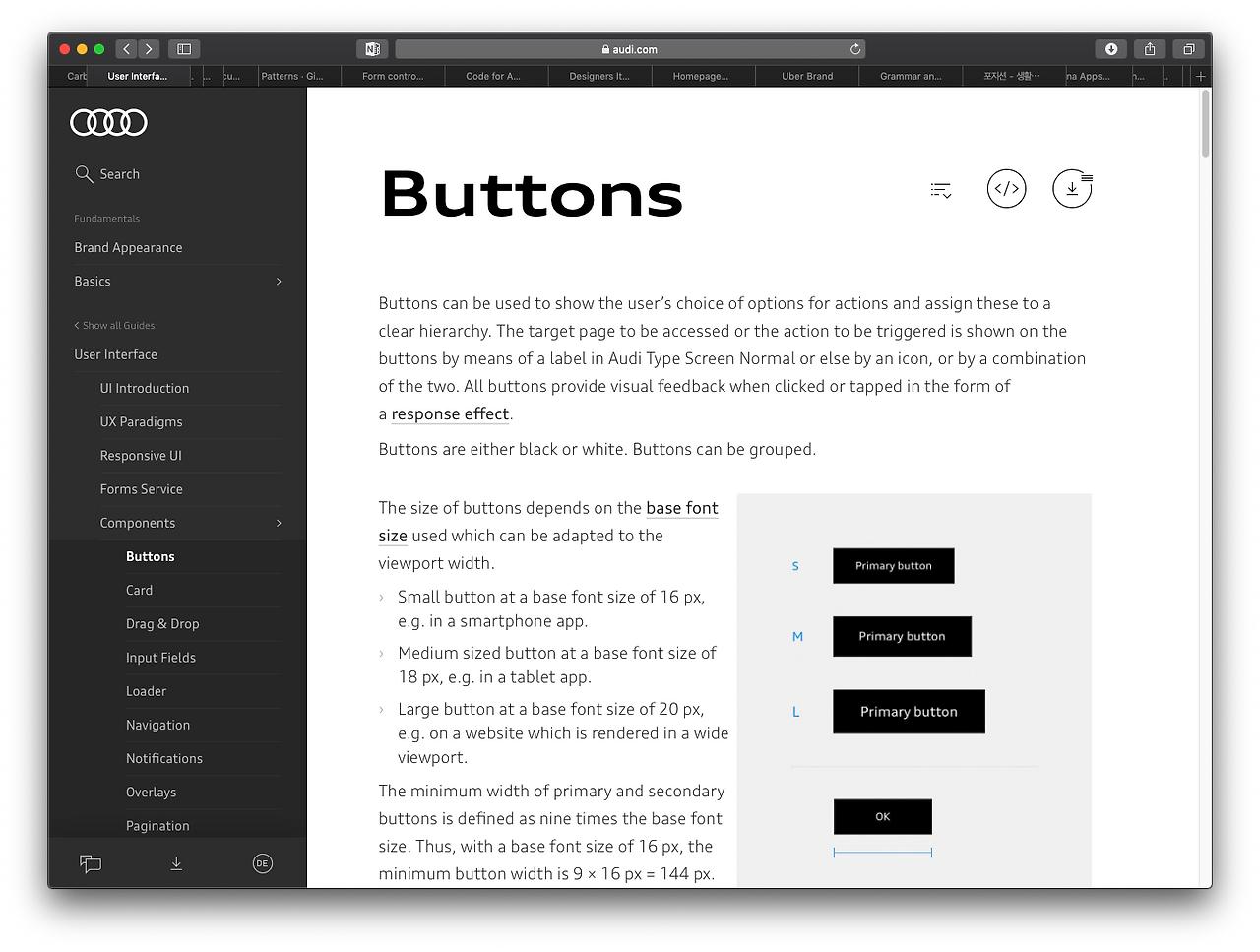1260x952 pixels.
Task: Open UI Introduction page
Action: 145,389
